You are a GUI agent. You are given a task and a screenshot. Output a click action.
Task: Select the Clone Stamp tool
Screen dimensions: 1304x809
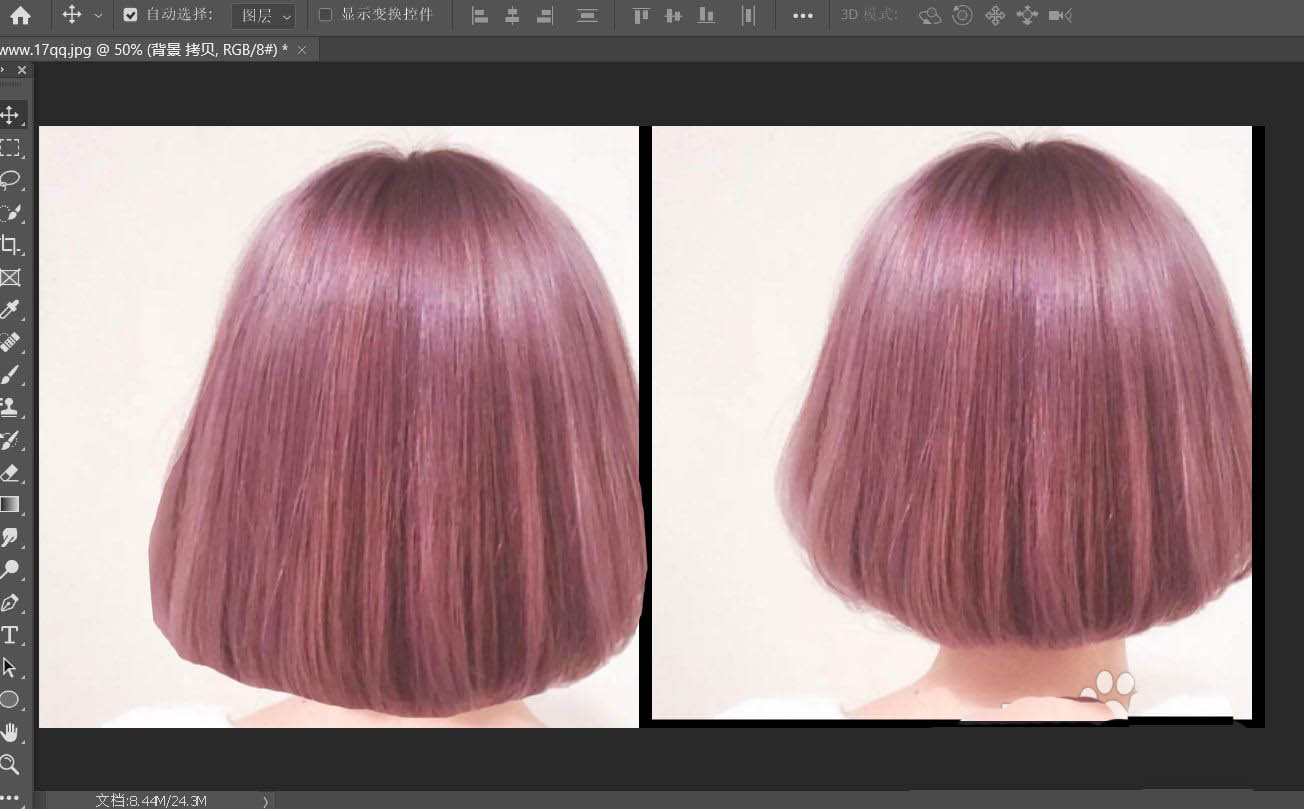[10, 407]
